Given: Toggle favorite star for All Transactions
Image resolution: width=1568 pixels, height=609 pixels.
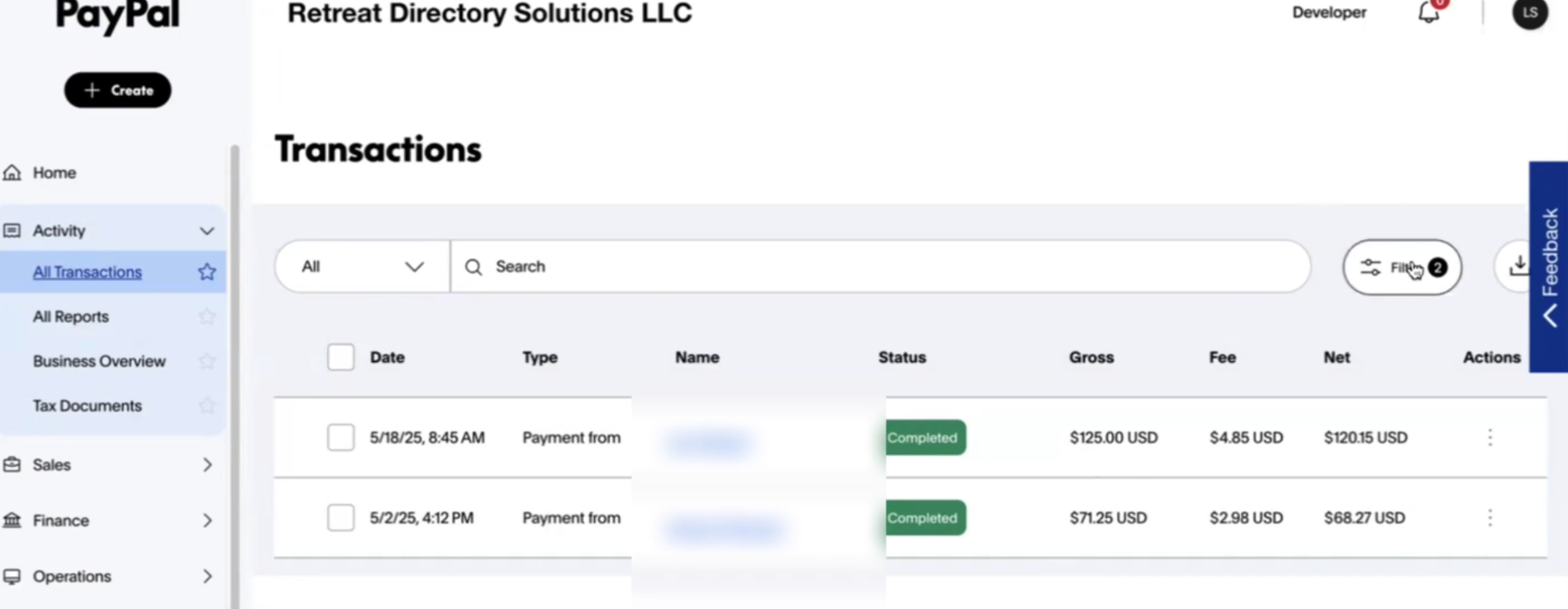Looking at the screenshot, I should coord(207,272).
